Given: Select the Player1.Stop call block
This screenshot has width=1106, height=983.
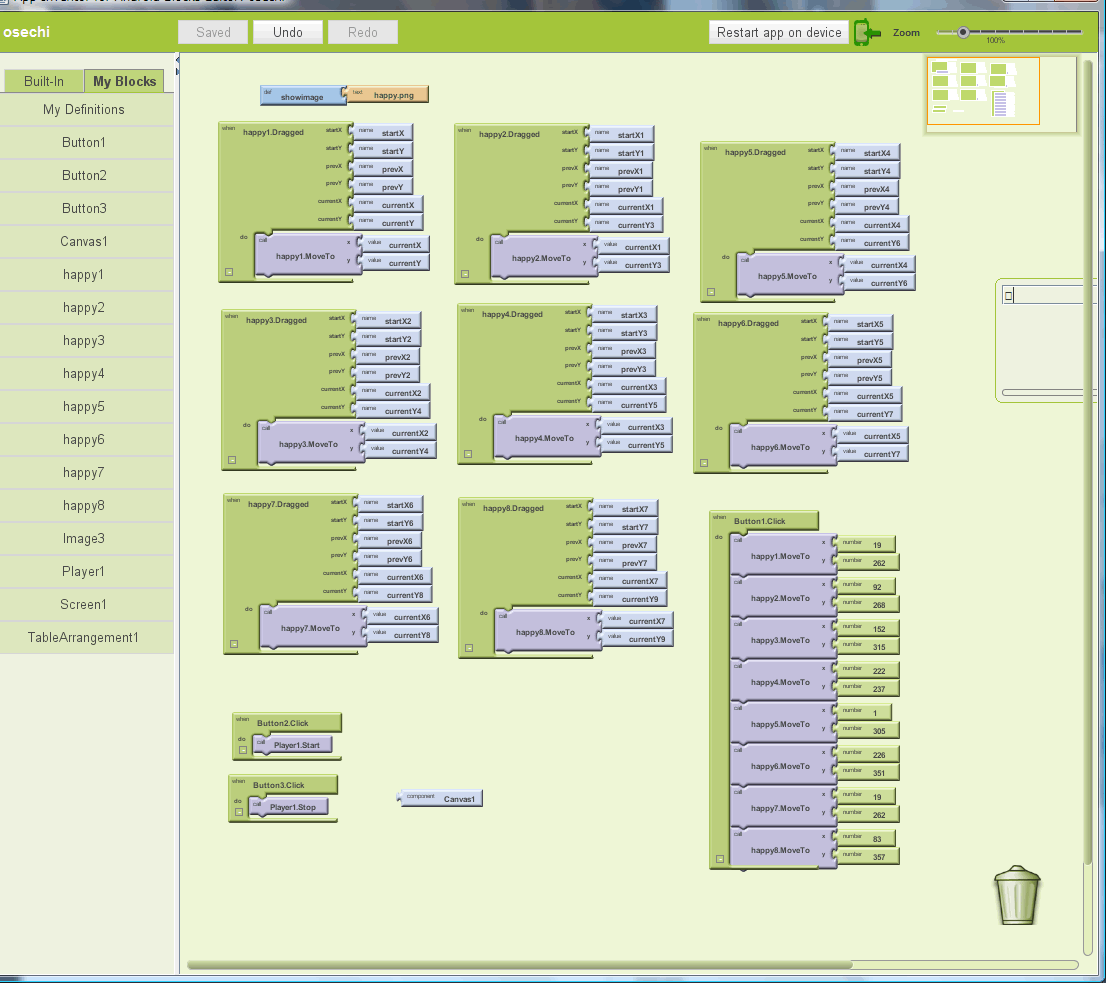Looking at the screenshot, I should pos(289,807).
